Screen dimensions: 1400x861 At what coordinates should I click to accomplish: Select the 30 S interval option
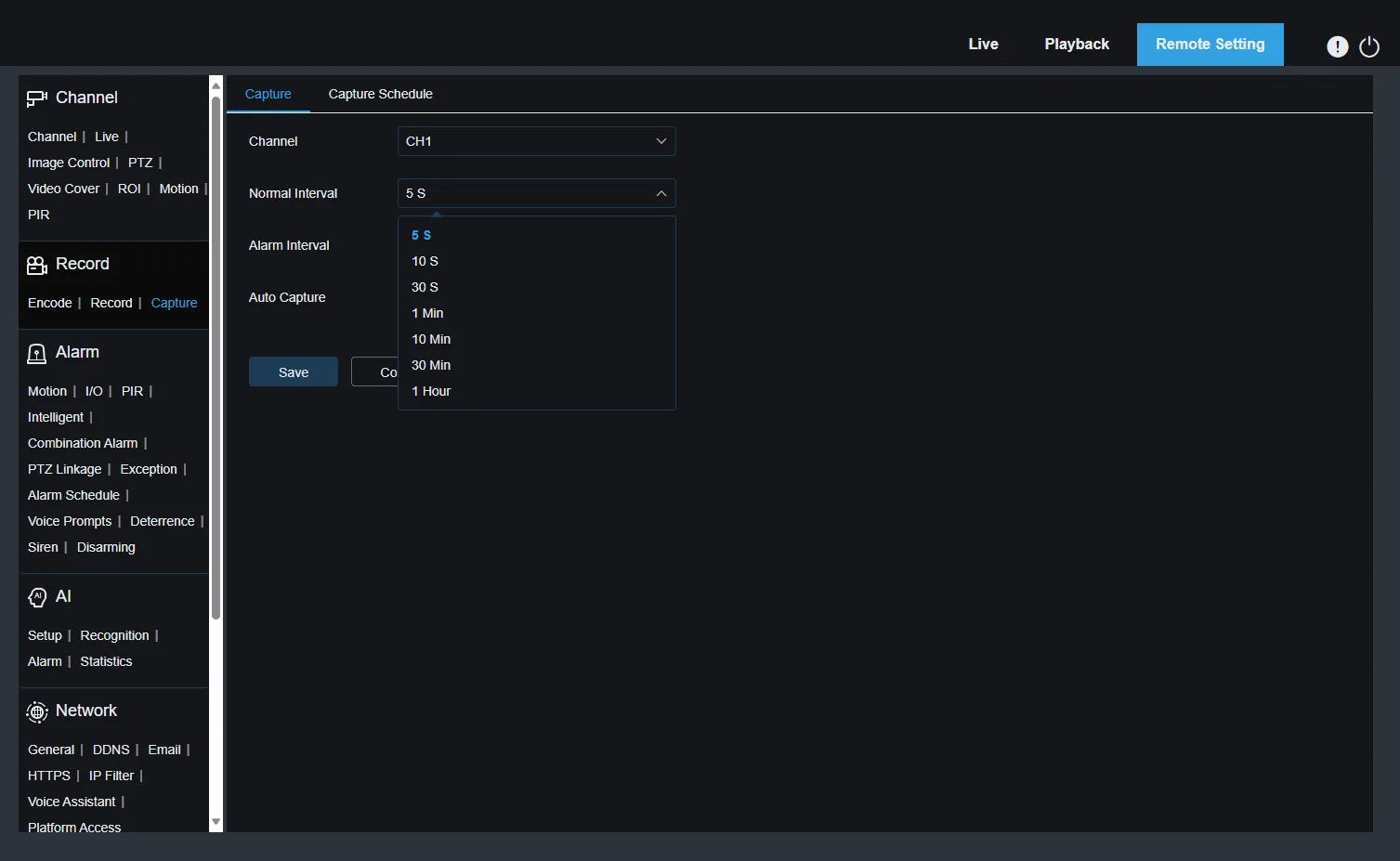click(x=425, y=287)
